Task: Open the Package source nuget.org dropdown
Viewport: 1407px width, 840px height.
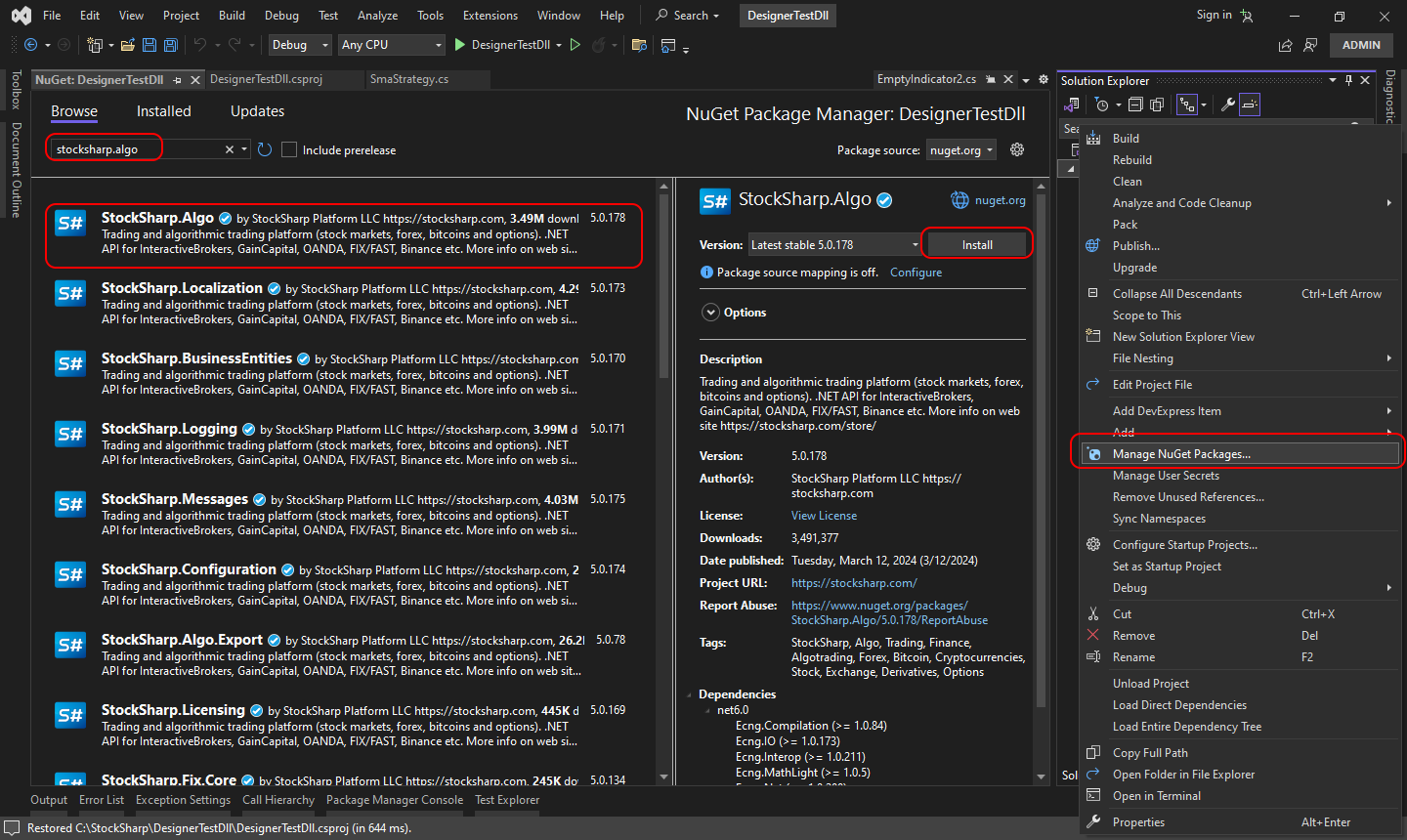Action: click(x=961, y=149)
